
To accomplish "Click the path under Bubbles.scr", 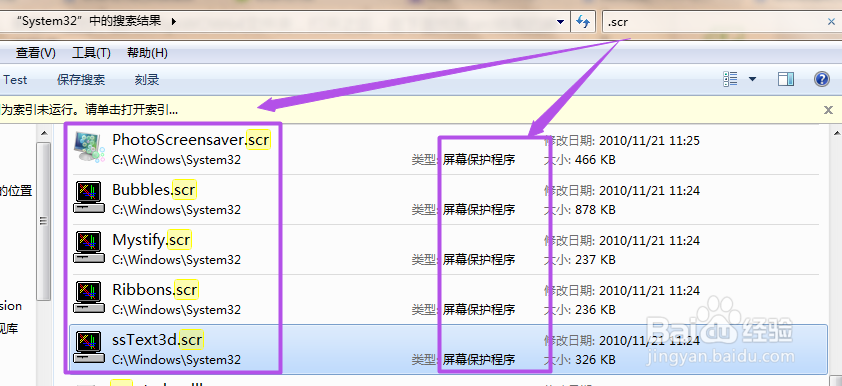I will (176, 210).
